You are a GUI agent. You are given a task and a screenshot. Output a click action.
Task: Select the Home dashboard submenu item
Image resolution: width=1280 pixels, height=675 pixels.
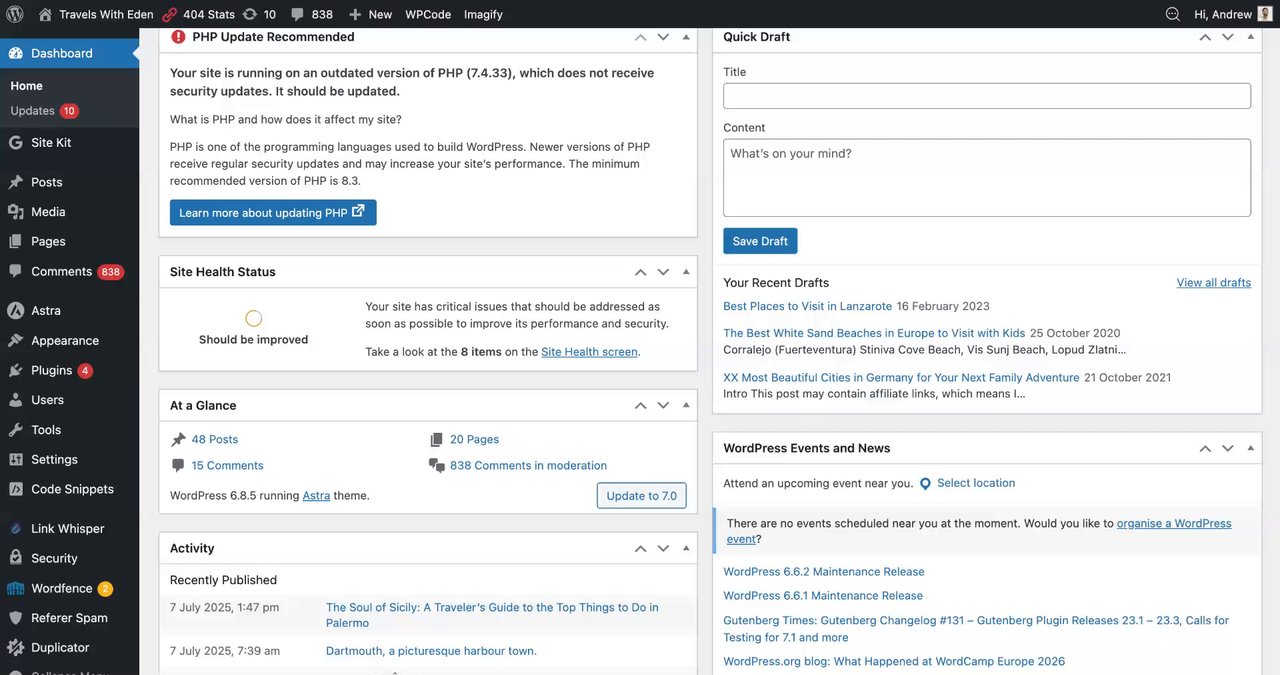(x=27, y=86)
